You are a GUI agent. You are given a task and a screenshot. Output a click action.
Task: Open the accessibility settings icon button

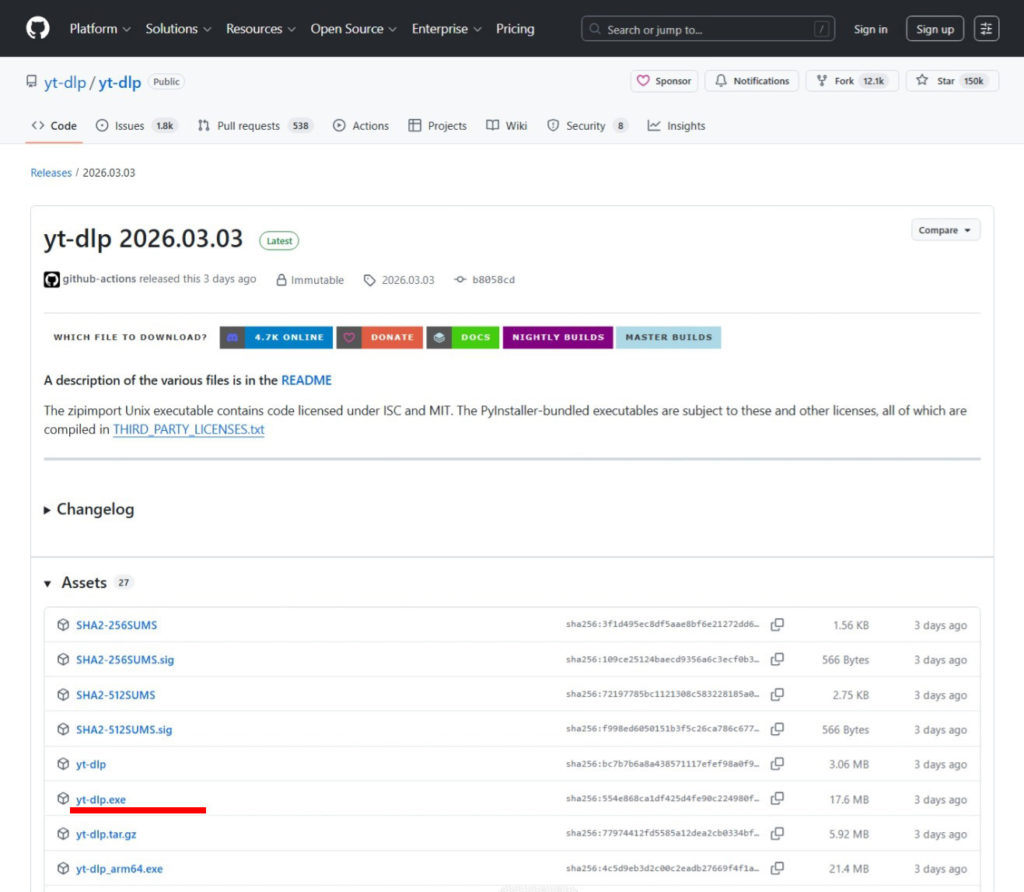point(987,29)
